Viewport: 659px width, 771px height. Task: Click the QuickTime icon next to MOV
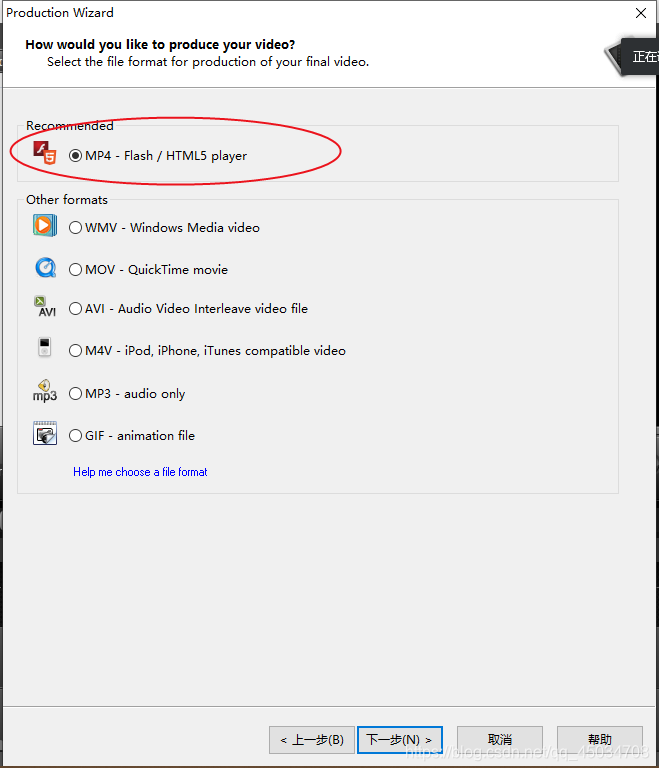pos(45,268)
